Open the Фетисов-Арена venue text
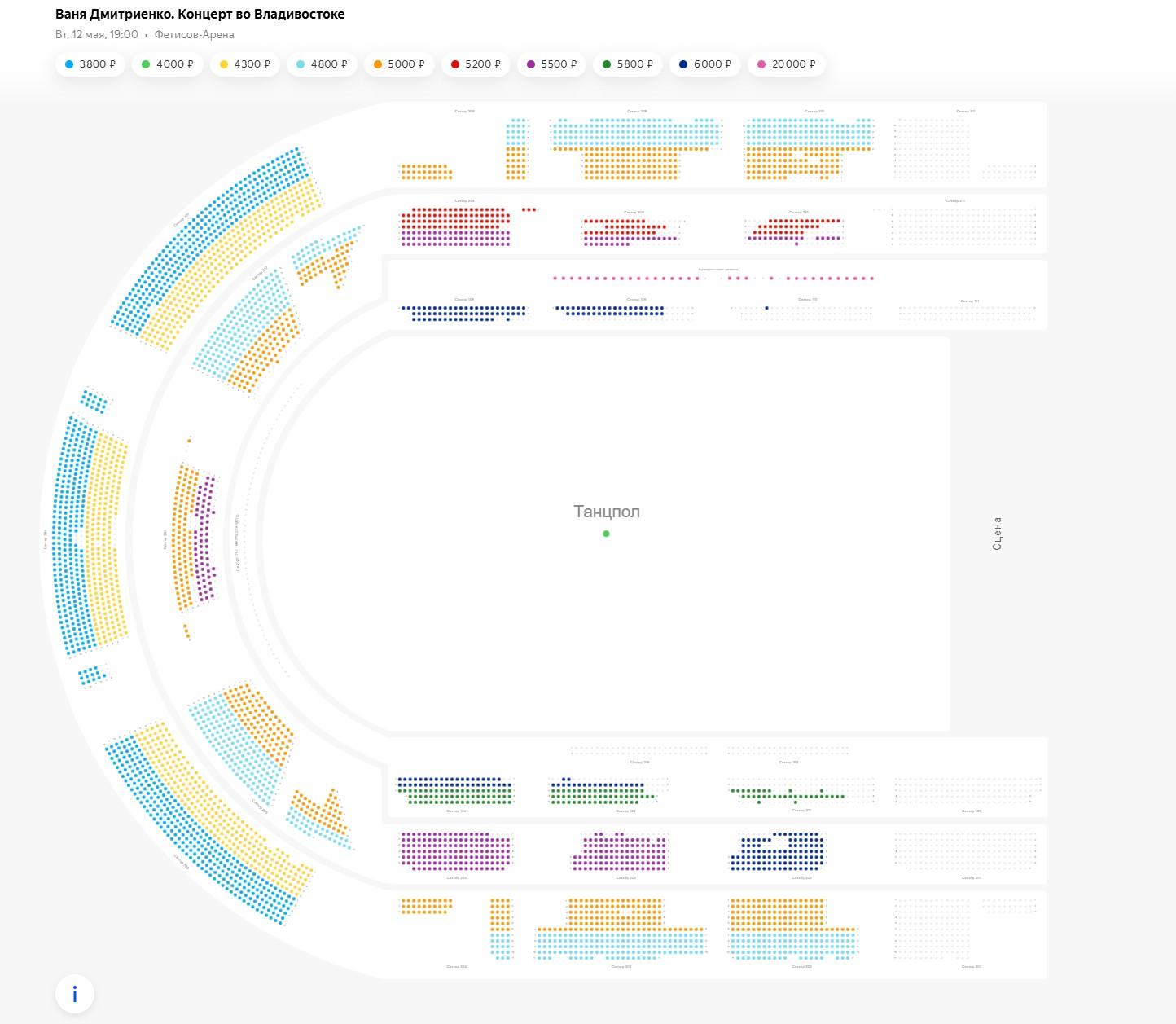This screenshot has height=1024, width=1176. click(x=194, y=35)
